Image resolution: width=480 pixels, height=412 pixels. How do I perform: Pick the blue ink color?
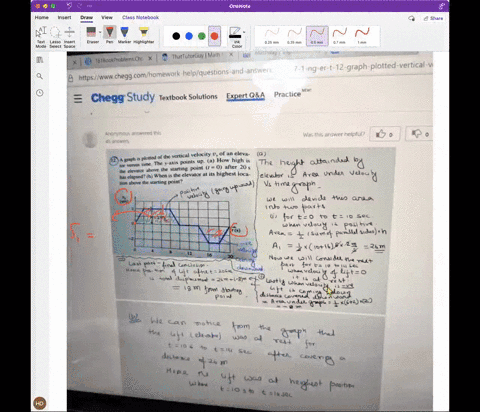click(x=189, y=36)
